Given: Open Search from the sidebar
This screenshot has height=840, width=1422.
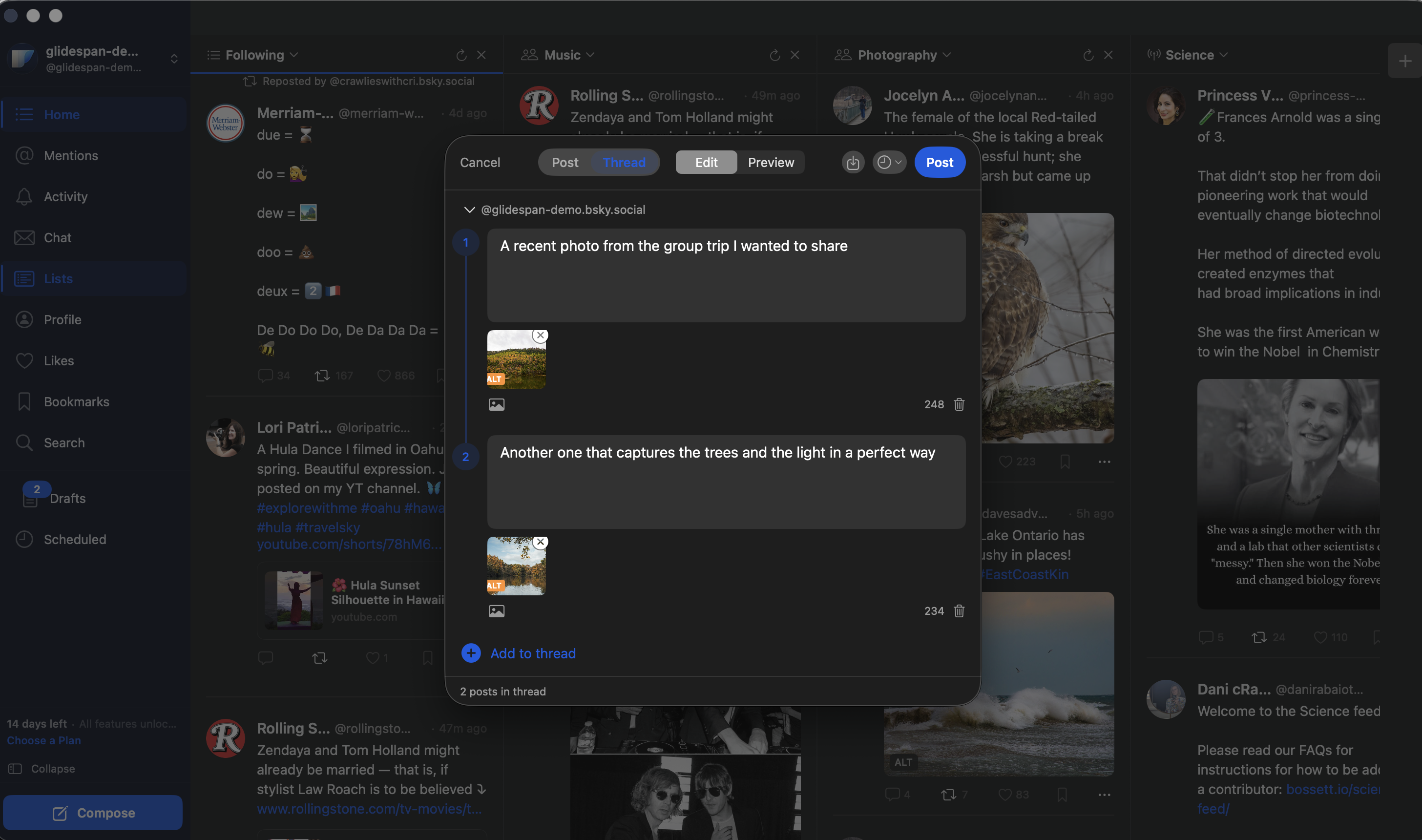Looking at the screenshot, I should tap(64, 442).
